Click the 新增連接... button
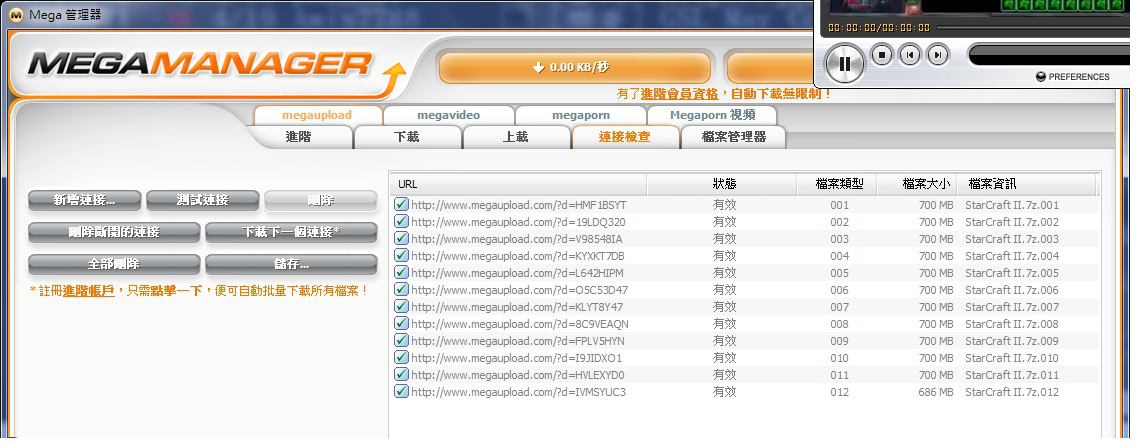The height and width of the screenshot is (446, 1136). 85,200
